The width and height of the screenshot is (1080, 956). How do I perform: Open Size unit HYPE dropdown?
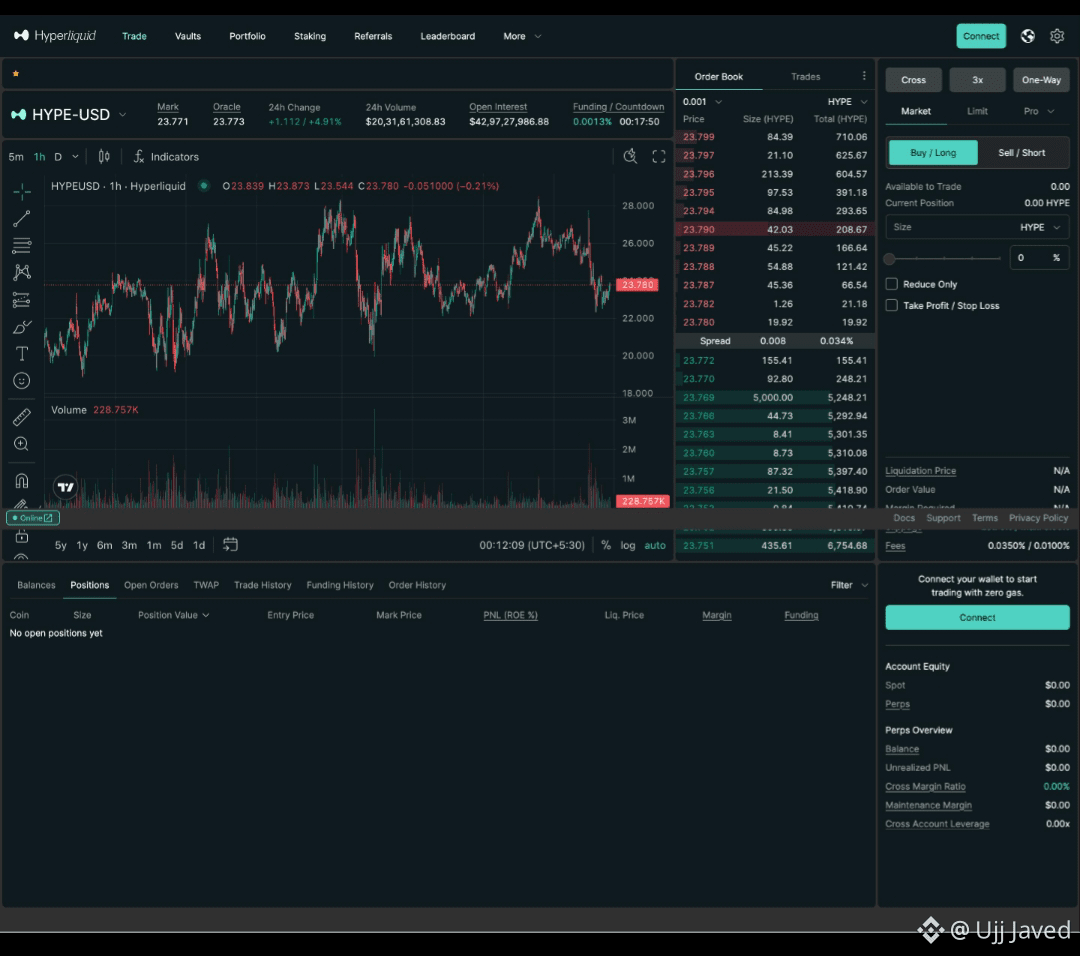click(x=1040, y=227)
